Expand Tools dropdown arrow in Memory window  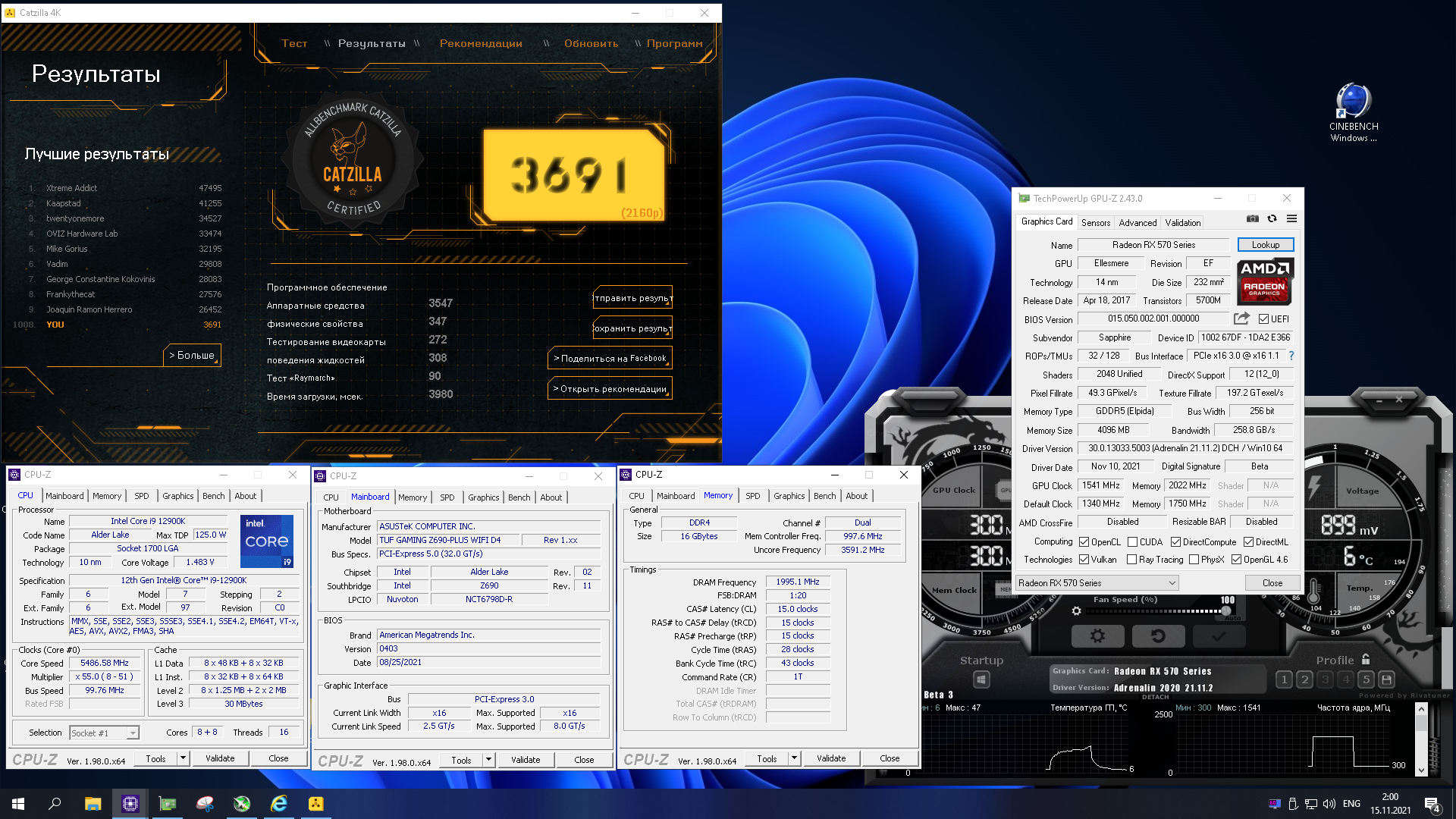[794, 758]
